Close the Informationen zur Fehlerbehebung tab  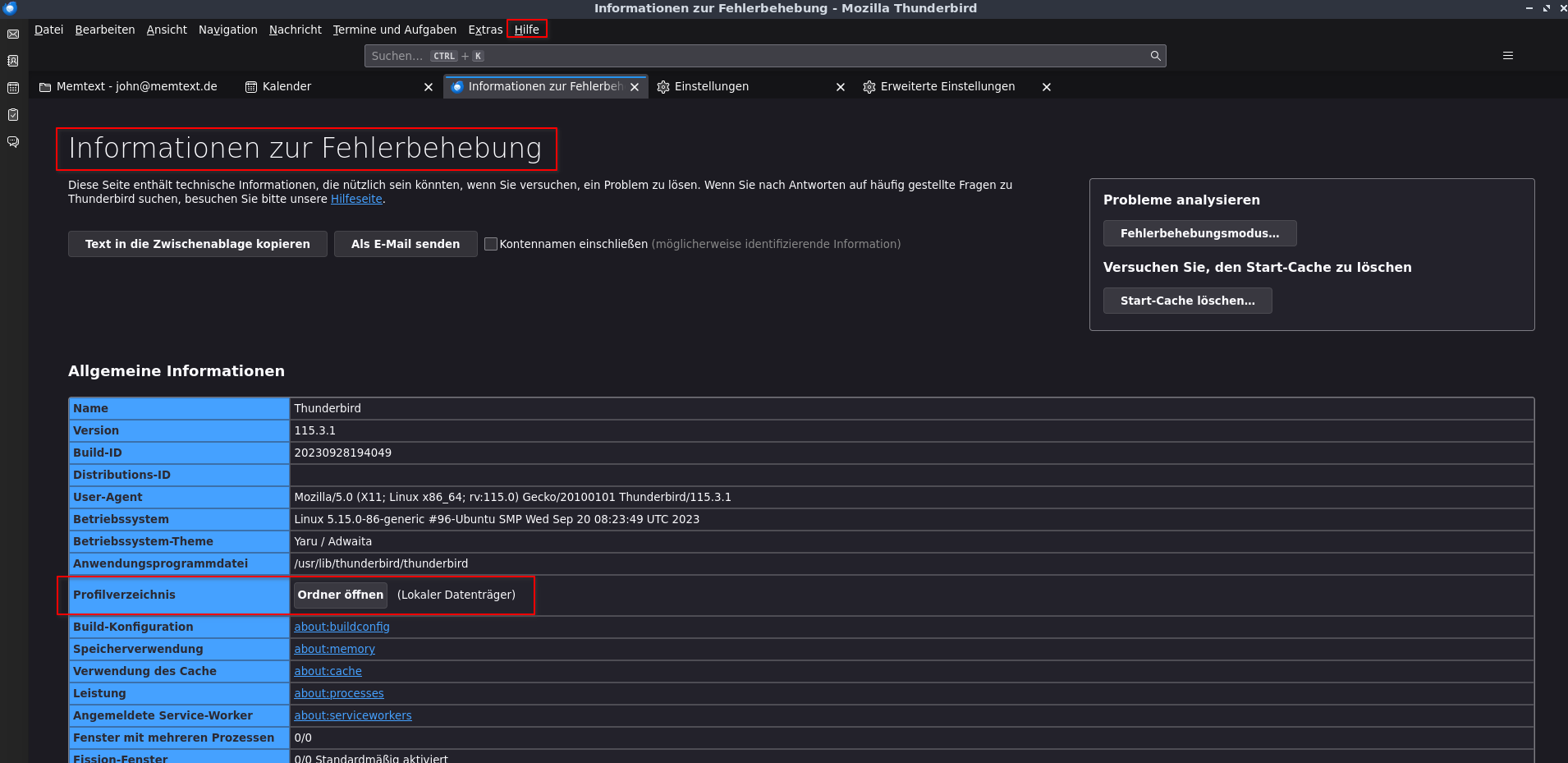click(x=635, y=87)
